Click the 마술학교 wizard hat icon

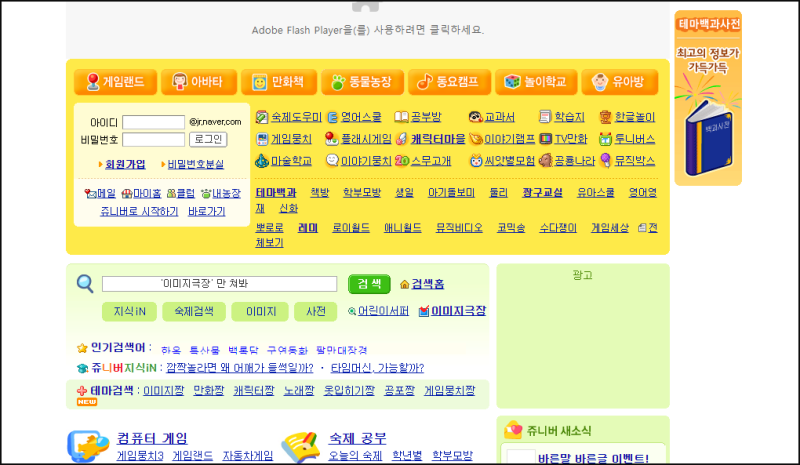click(262, 160)
